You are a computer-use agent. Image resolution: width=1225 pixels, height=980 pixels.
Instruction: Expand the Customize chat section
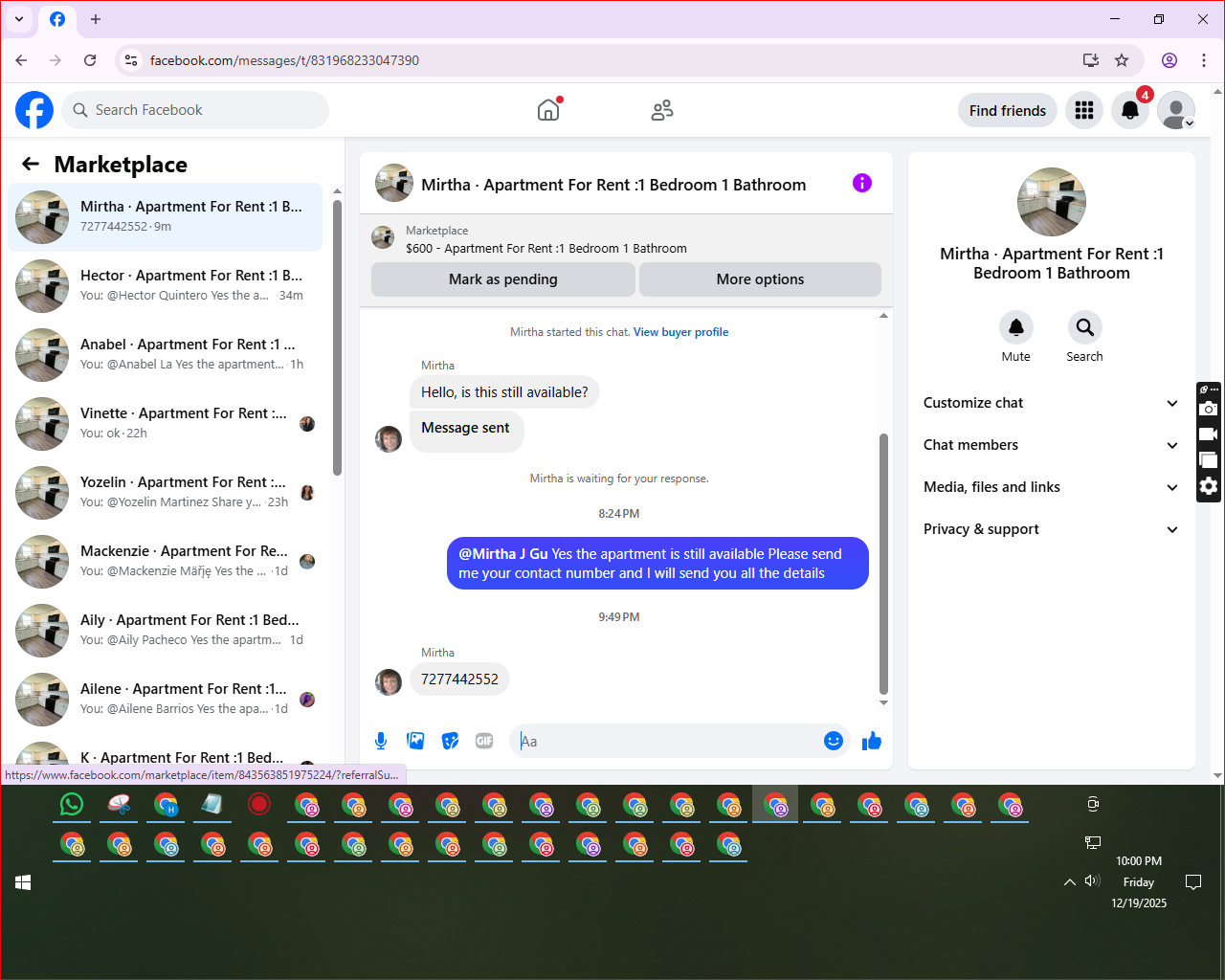point(1051,403)
